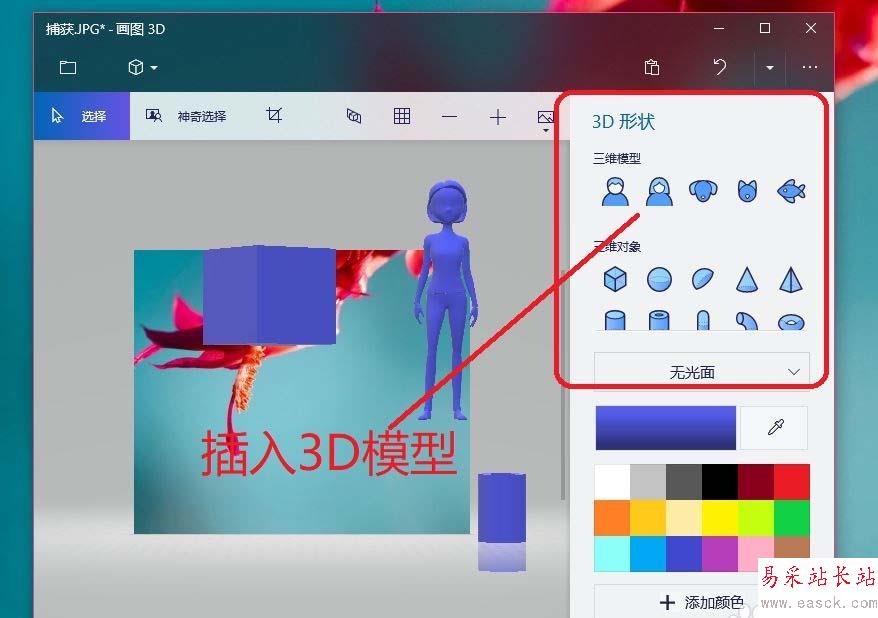Click the paste clipboard icon
This screenshot has width=878, height=618.
[x=652, y=67]
